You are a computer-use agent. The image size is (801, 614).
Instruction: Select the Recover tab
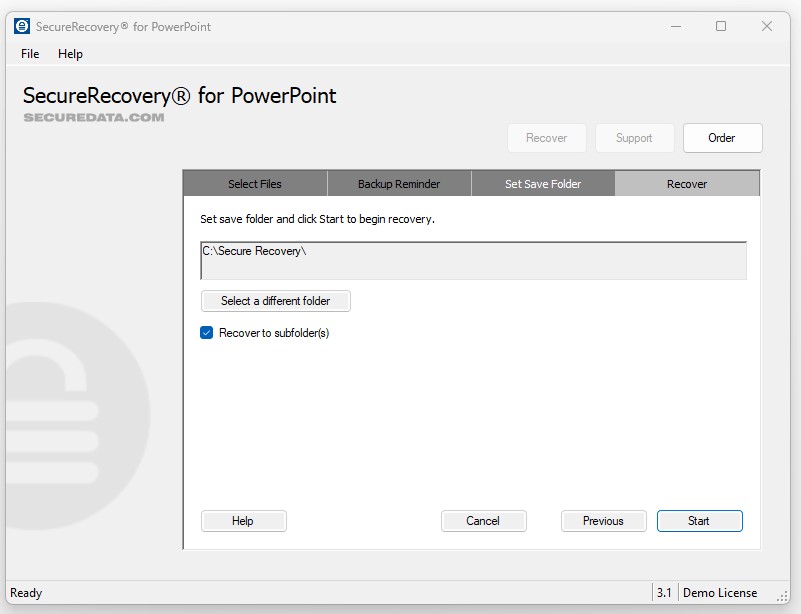(x=686, y=184)
